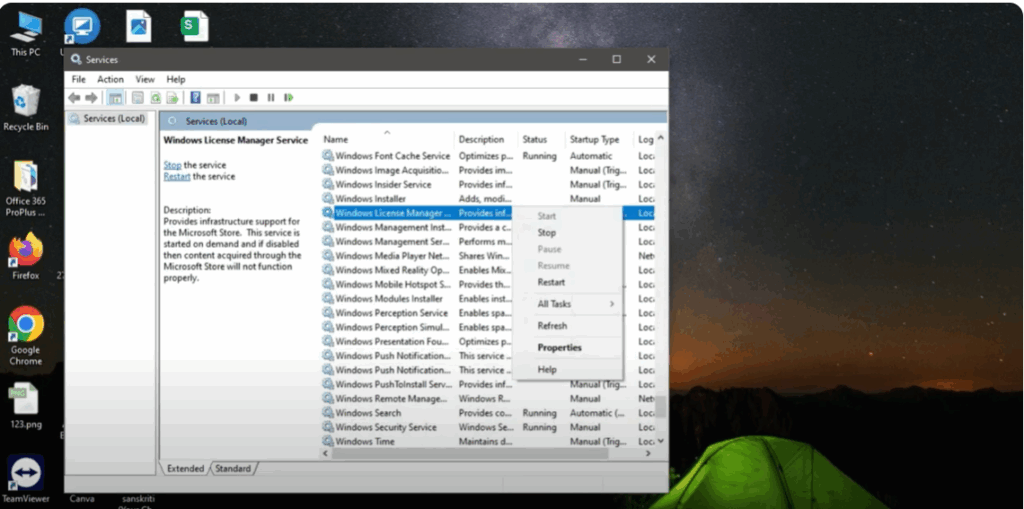Switch to the Standard tab
The width and height of the screenshot is (1024, 509).
coord(233,468)
